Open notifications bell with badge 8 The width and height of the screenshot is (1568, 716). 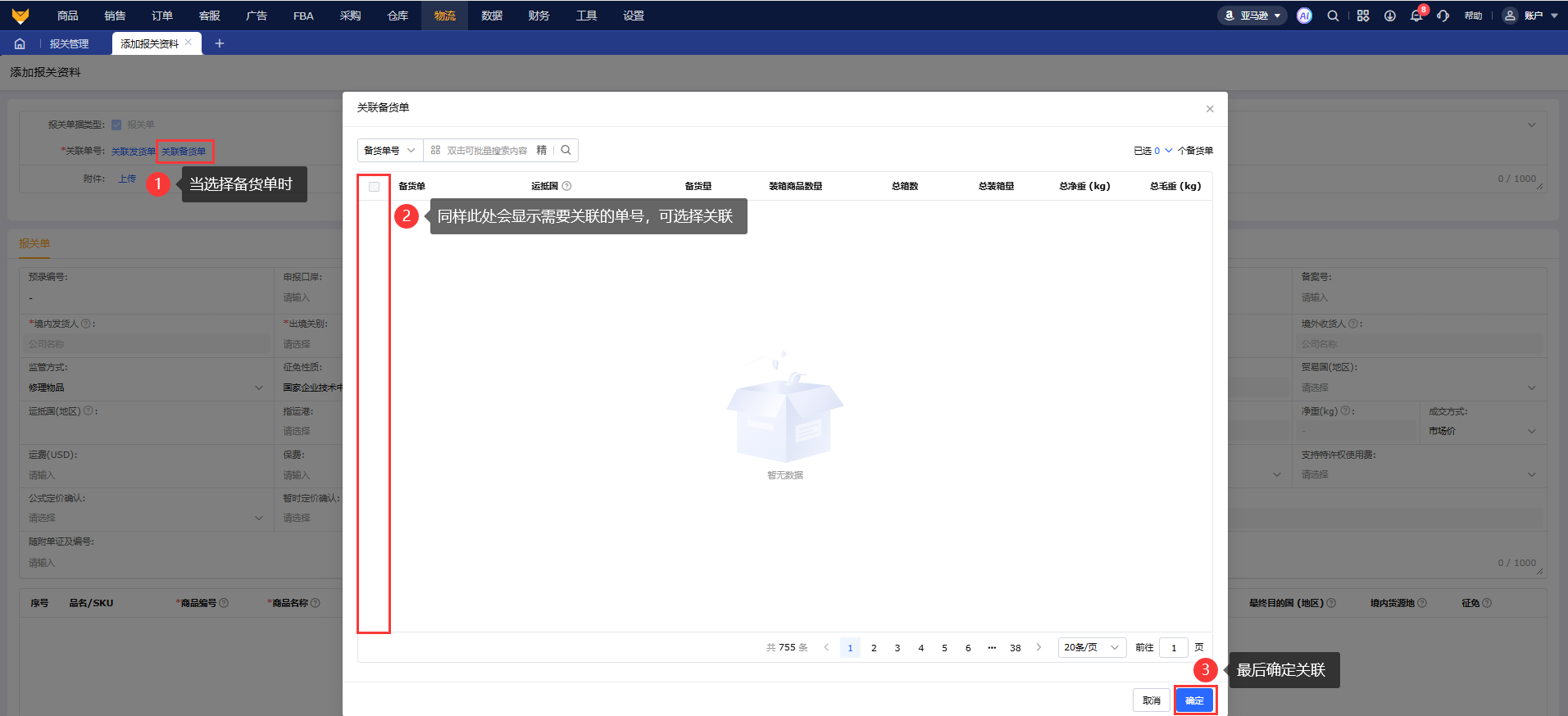(1416, 16)
